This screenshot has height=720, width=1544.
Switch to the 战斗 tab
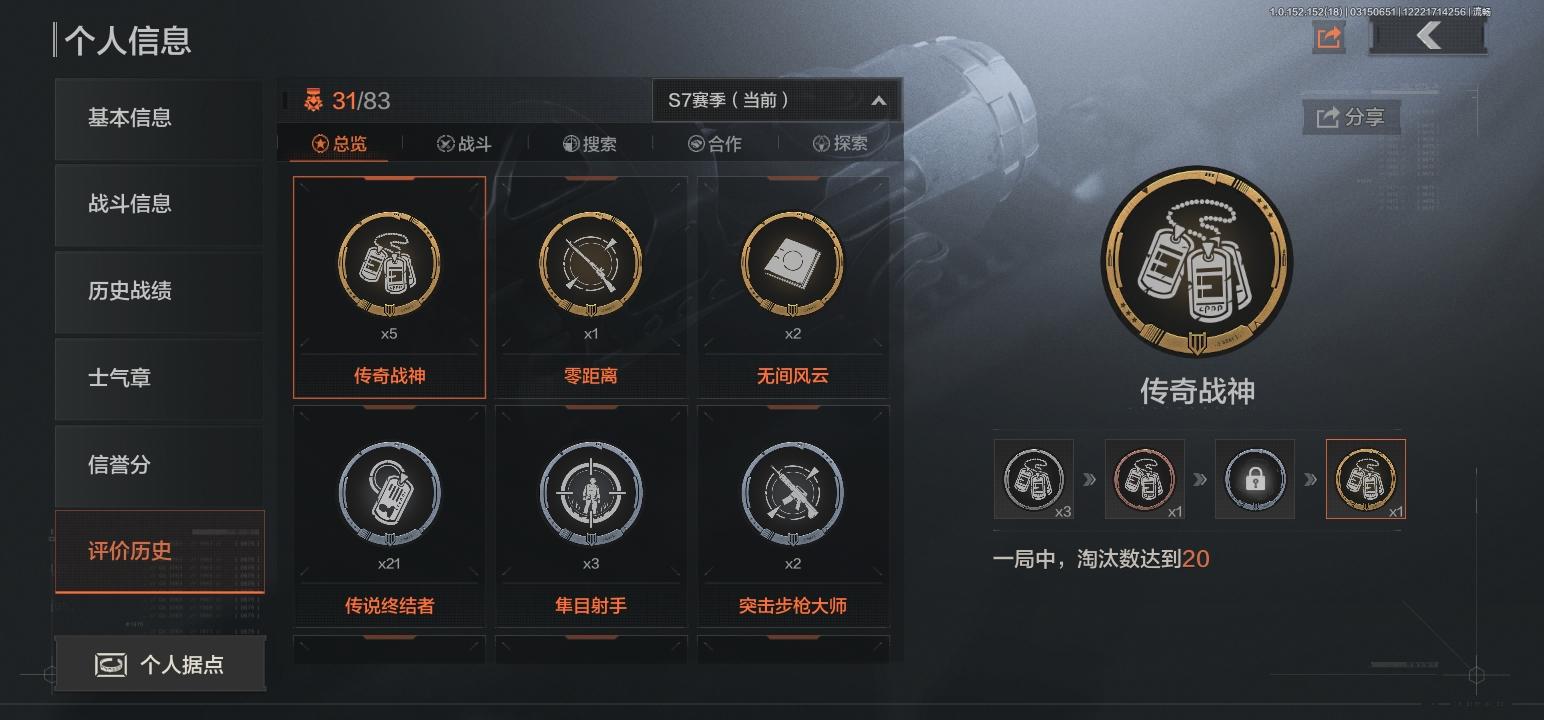coord(465,144)
